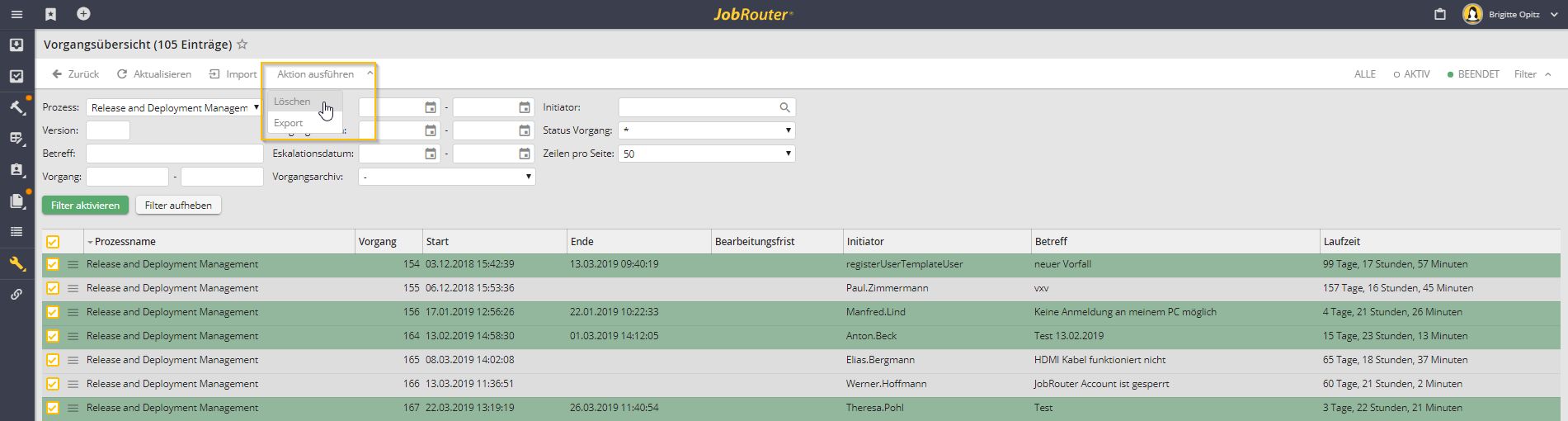Click the Brigitte Opitz user avatar
1568x421 pixels.
click(1472, 14)
